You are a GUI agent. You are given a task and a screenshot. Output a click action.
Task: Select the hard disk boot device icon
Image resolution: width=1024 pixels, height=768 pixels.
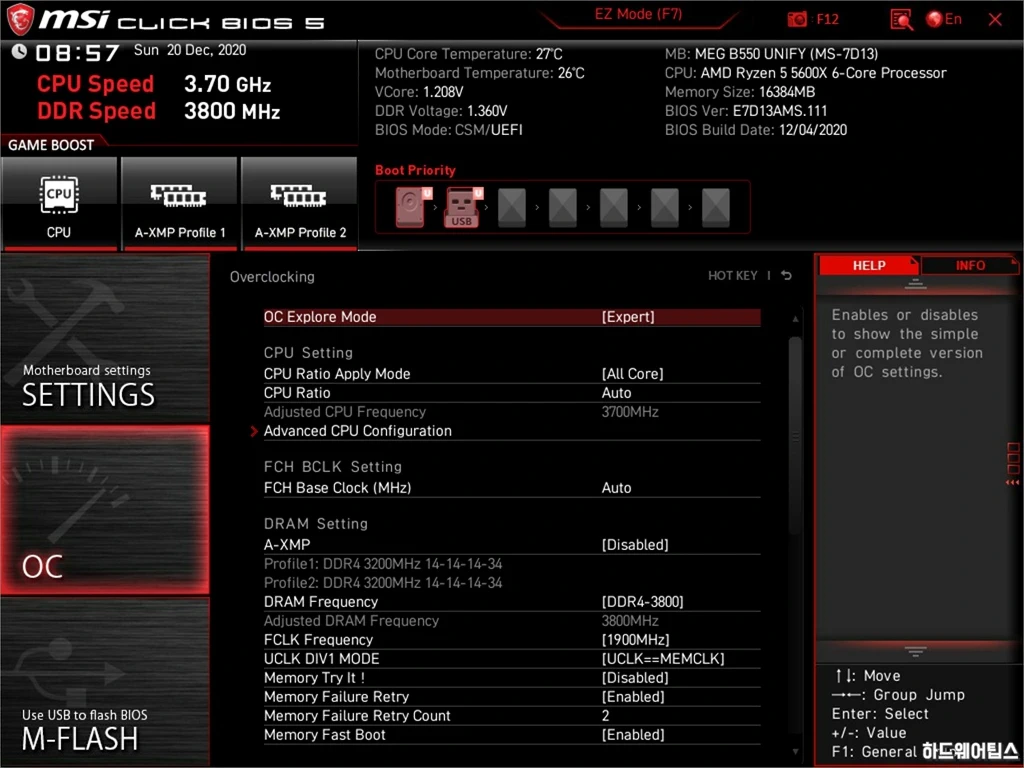413,206
